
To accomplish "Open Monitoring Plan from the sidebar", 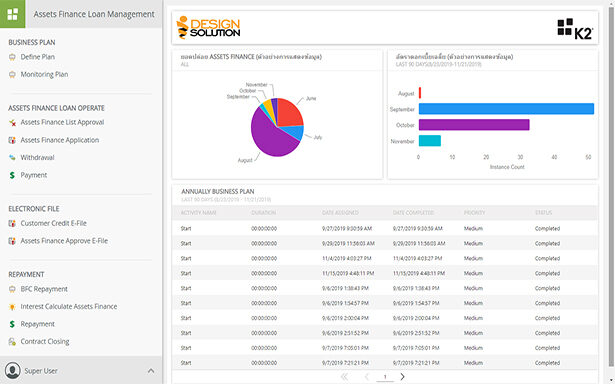I will click(x=44, y=75).
